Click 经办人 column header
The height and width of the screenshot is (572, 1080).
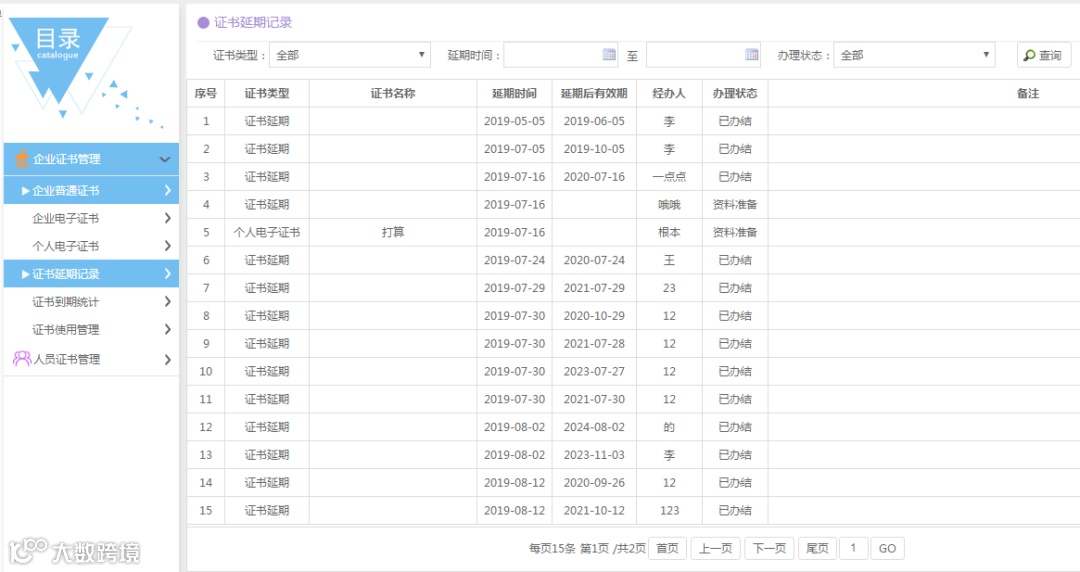[669, 93]
